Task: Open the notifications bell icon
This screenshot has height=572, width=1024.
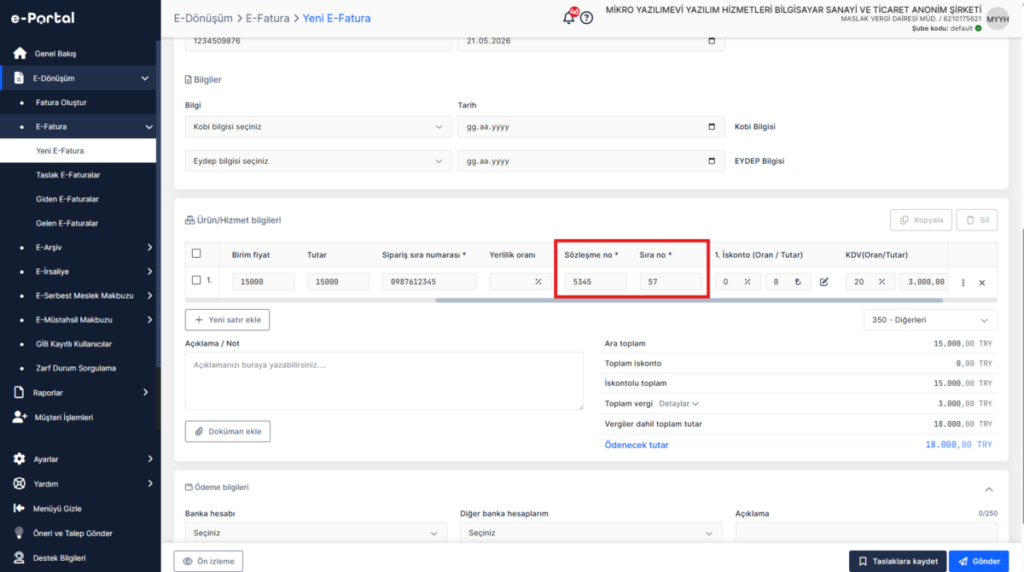Action: pos(569,18)
